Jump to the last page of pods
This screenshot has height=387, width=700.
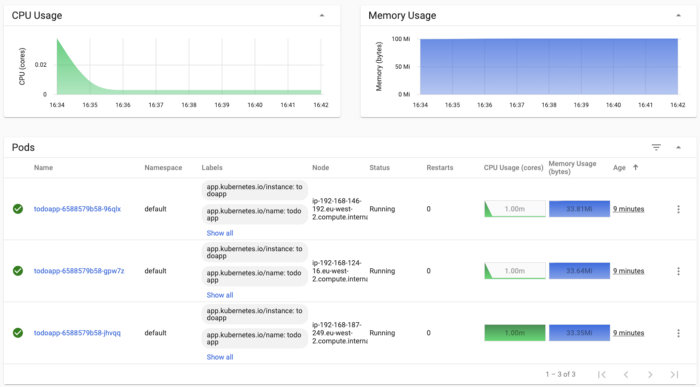coord(674,375)
